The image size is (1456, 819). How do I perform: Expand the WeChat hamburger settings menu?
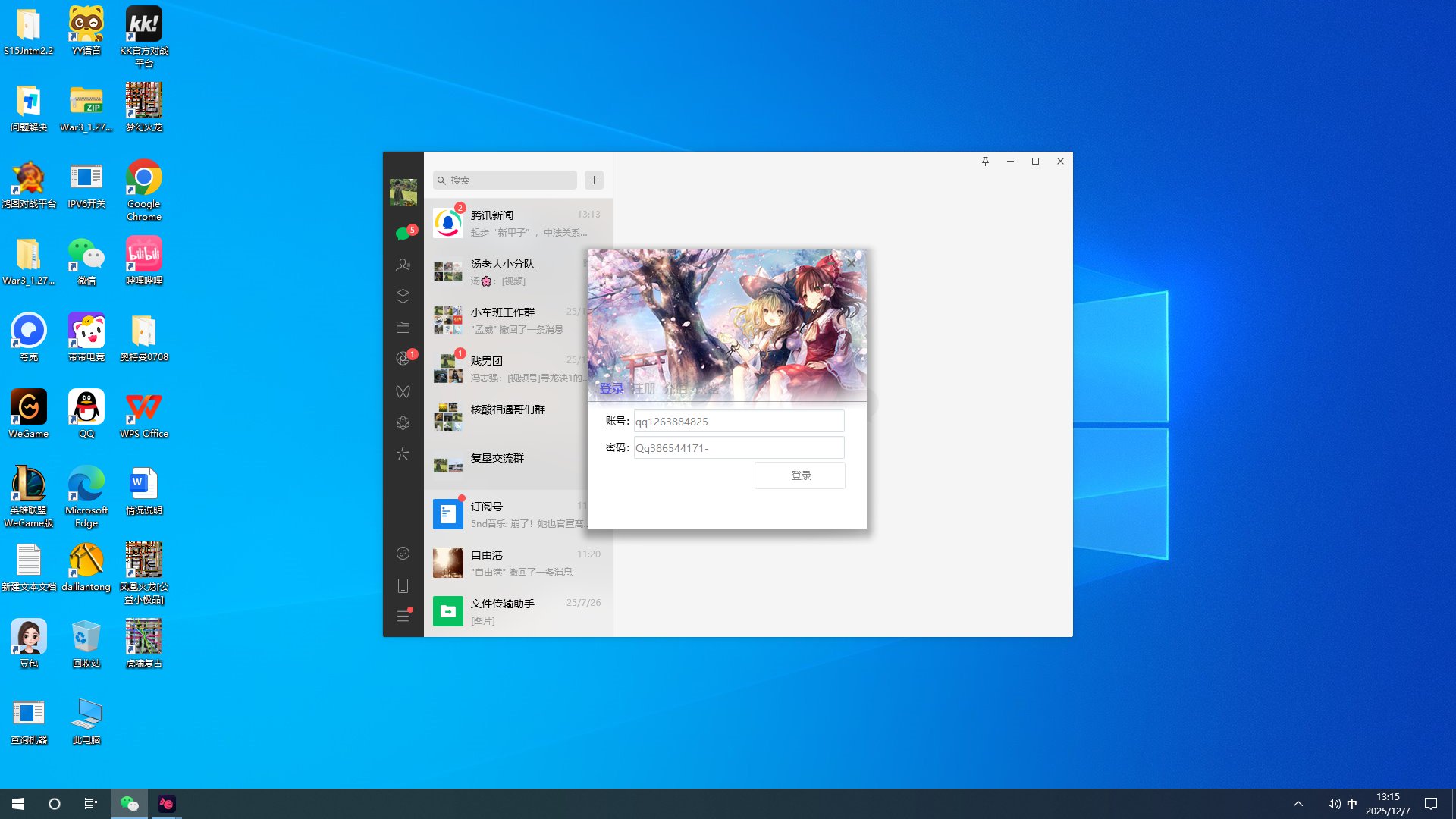[x=403, y=617]
